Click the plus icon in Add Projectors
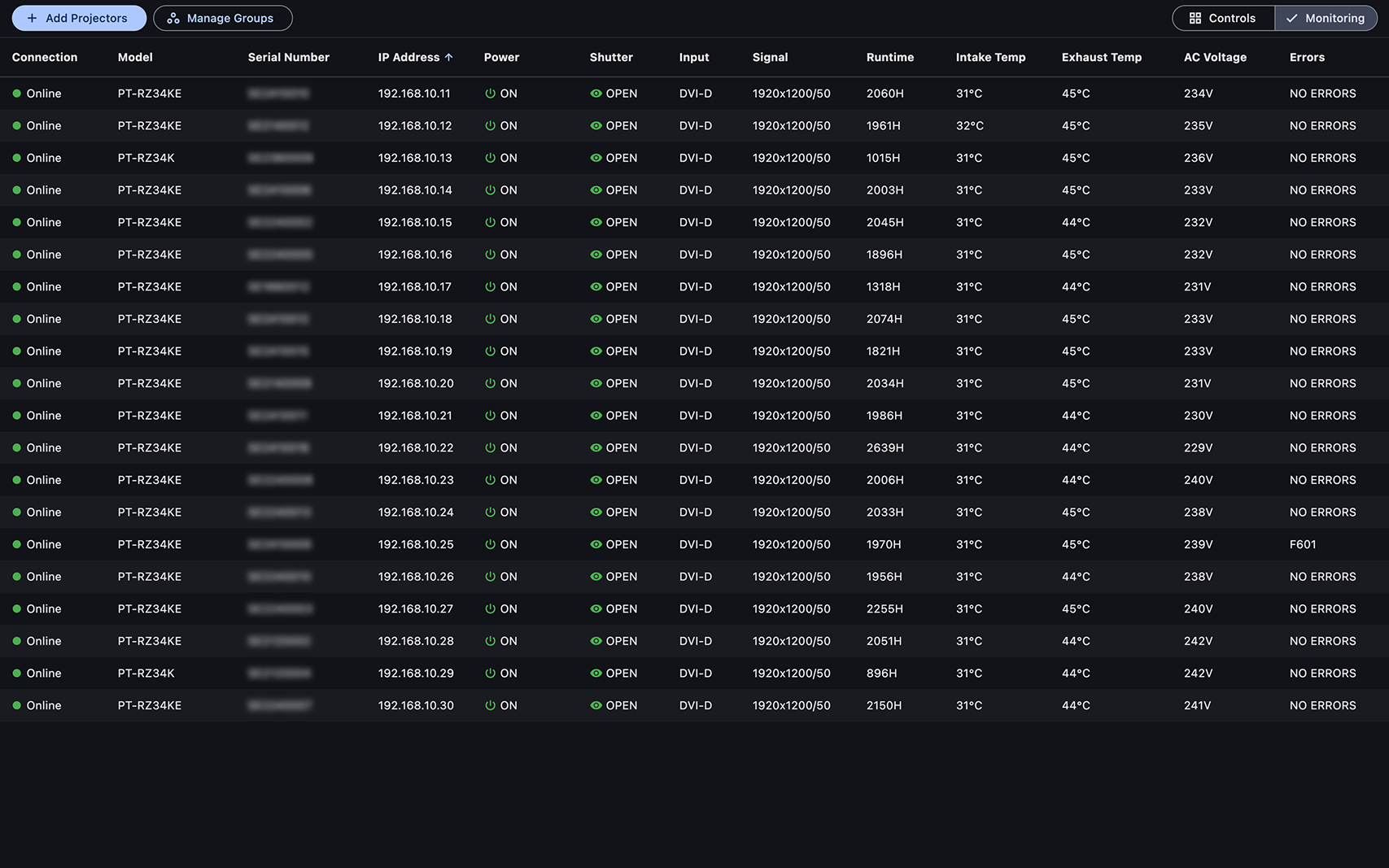The height and width of the screenshot is (868, 1389). click(32, 18)
